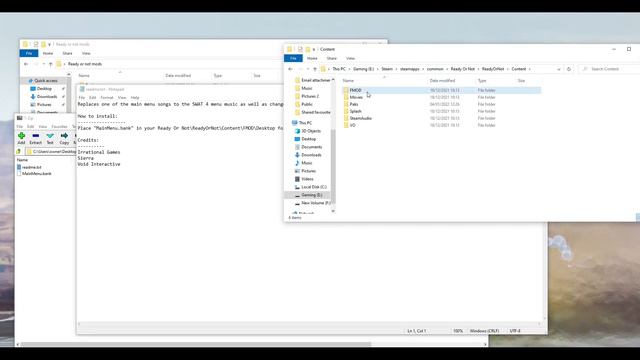
Task: Open Notepad's Format menu
Action: tap(107, 98)
